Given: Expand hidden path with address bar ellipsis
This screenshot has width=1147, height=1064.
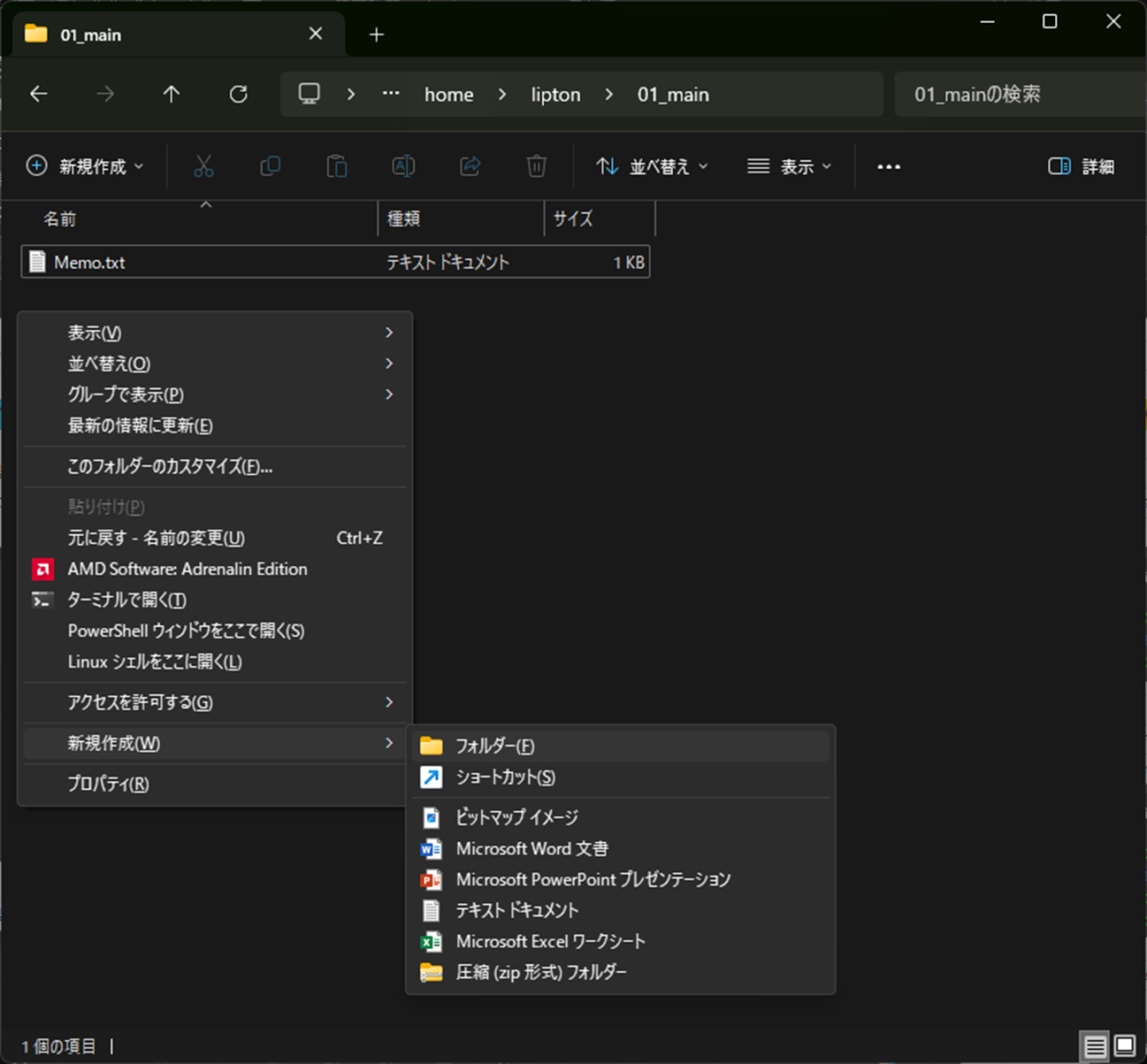Looking at the screenshot, I should pyautogui.click(x=391, y=94).
